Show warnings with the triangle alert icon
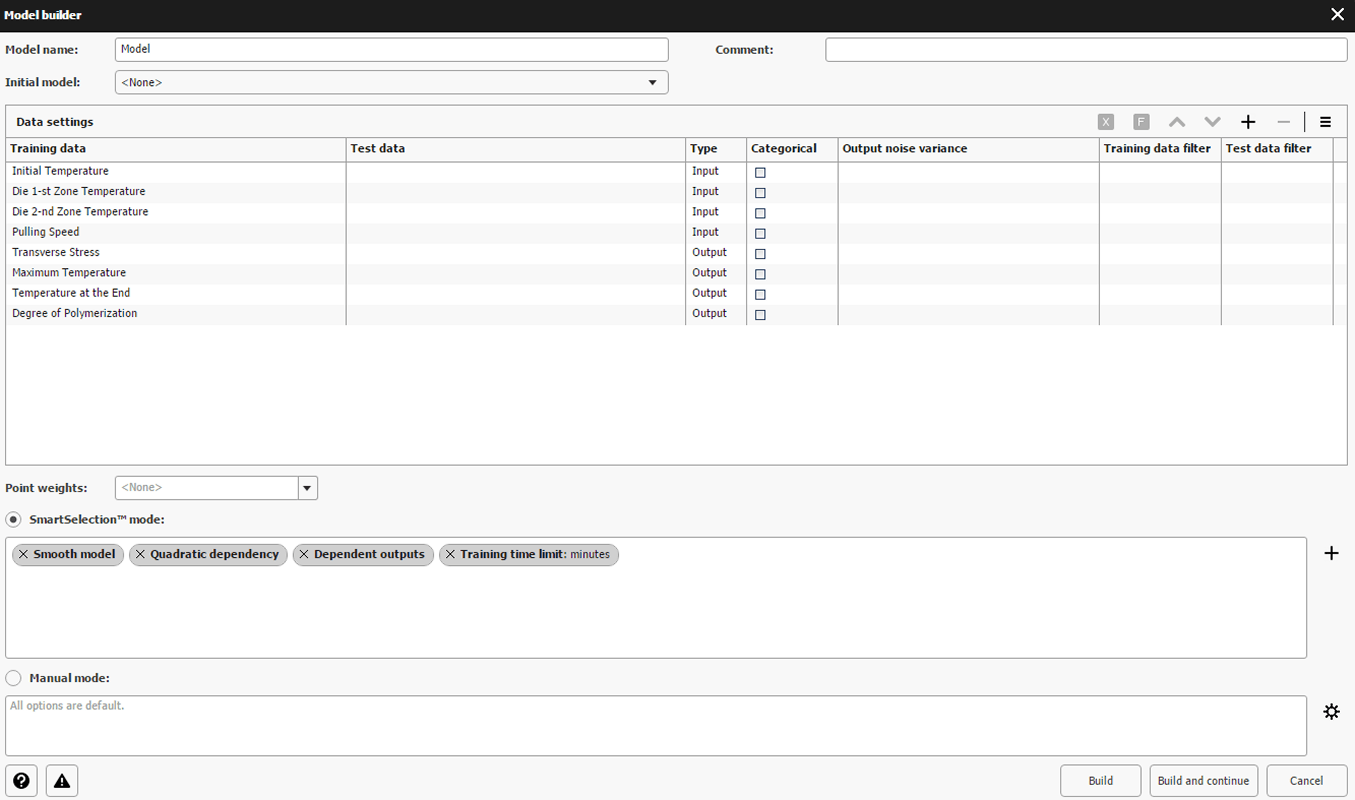The height and width of the screenshot is (800, 1355). point(62,781)
